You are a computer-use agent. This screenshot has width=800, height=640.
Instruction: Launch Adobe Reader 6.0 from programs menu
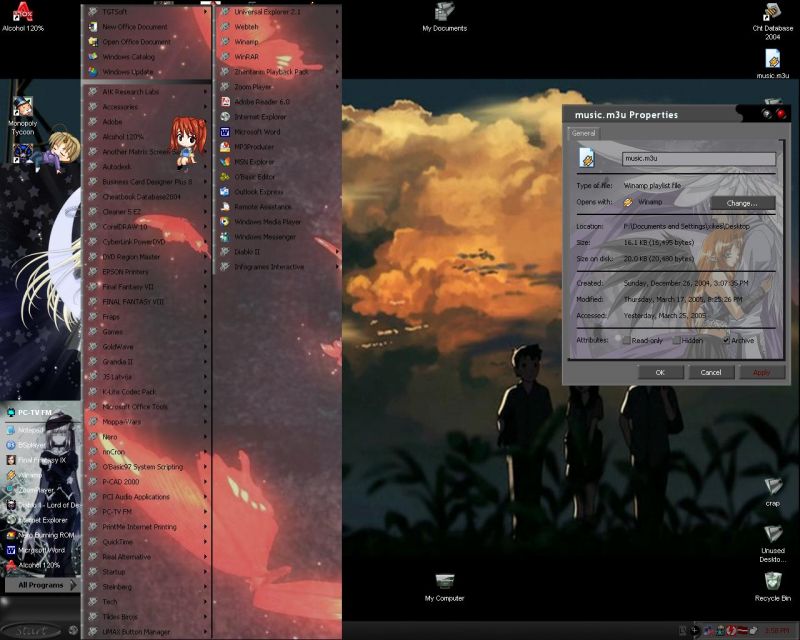(278, 102)
